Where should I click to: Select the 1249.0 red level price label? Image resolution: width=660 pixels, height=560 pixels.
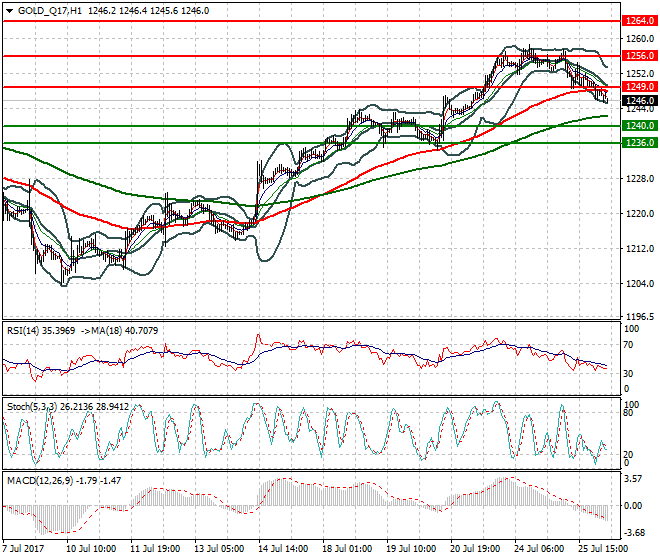(x=640, y=87)
